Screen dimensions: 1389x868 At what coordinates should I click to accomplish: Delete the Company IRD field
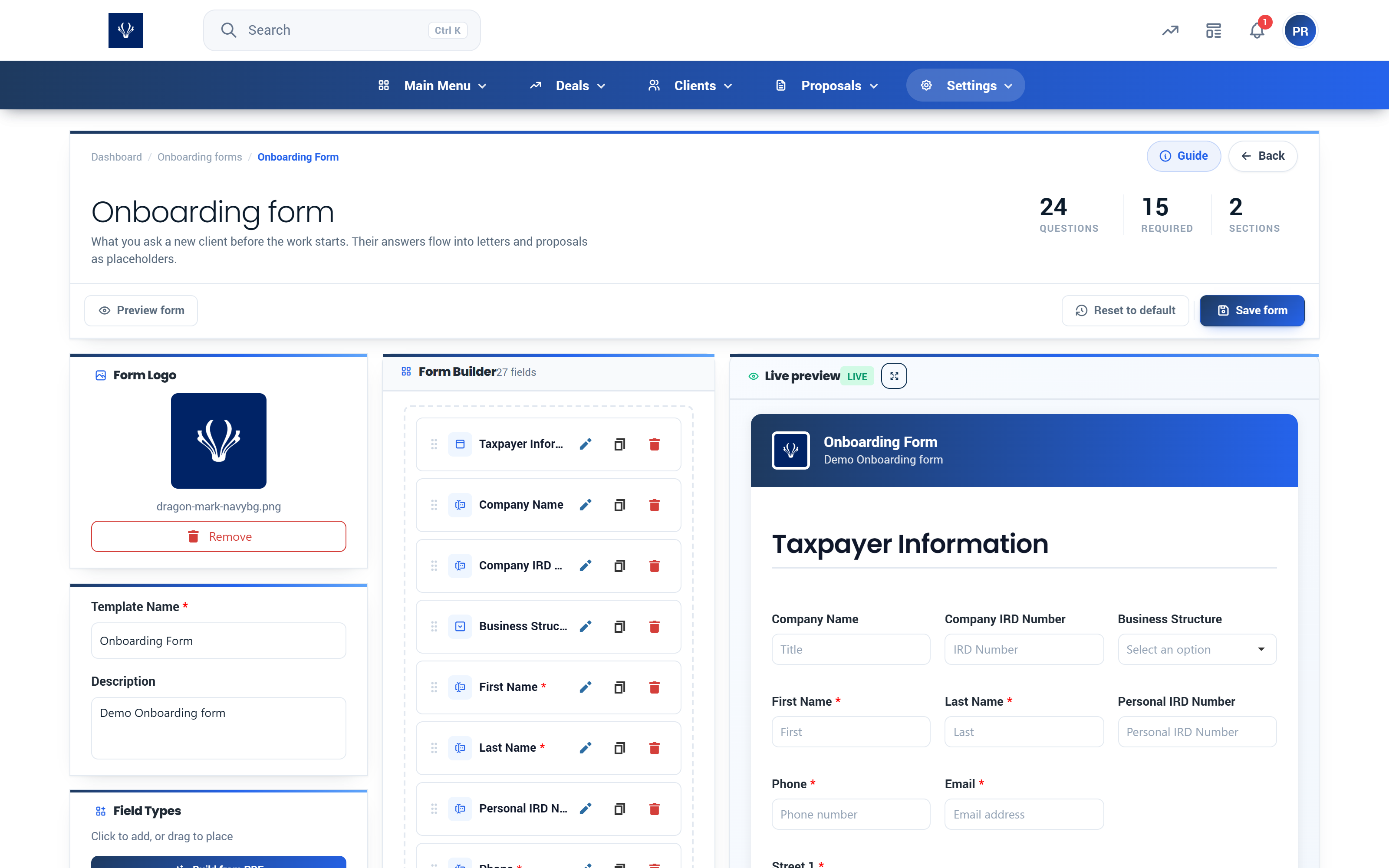coord(654,566)
